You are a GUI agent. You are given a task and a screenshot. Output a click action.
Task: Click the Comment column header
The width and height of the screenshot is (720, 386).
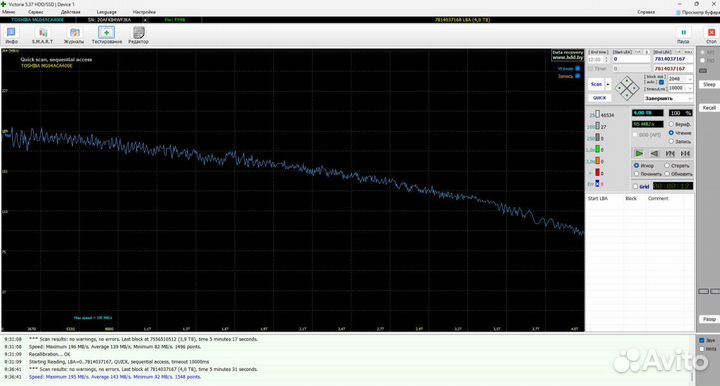coord(658,199)
